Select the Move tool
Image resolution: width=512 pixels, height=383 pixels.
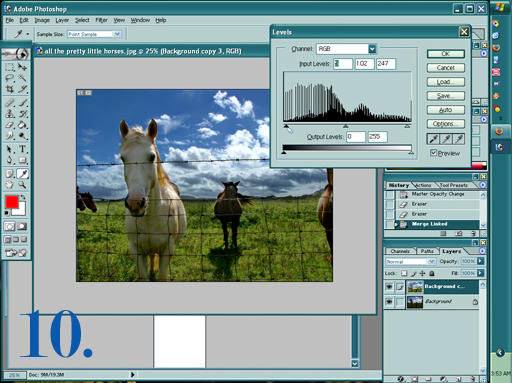pyautogui.click(x=22, y=67)
